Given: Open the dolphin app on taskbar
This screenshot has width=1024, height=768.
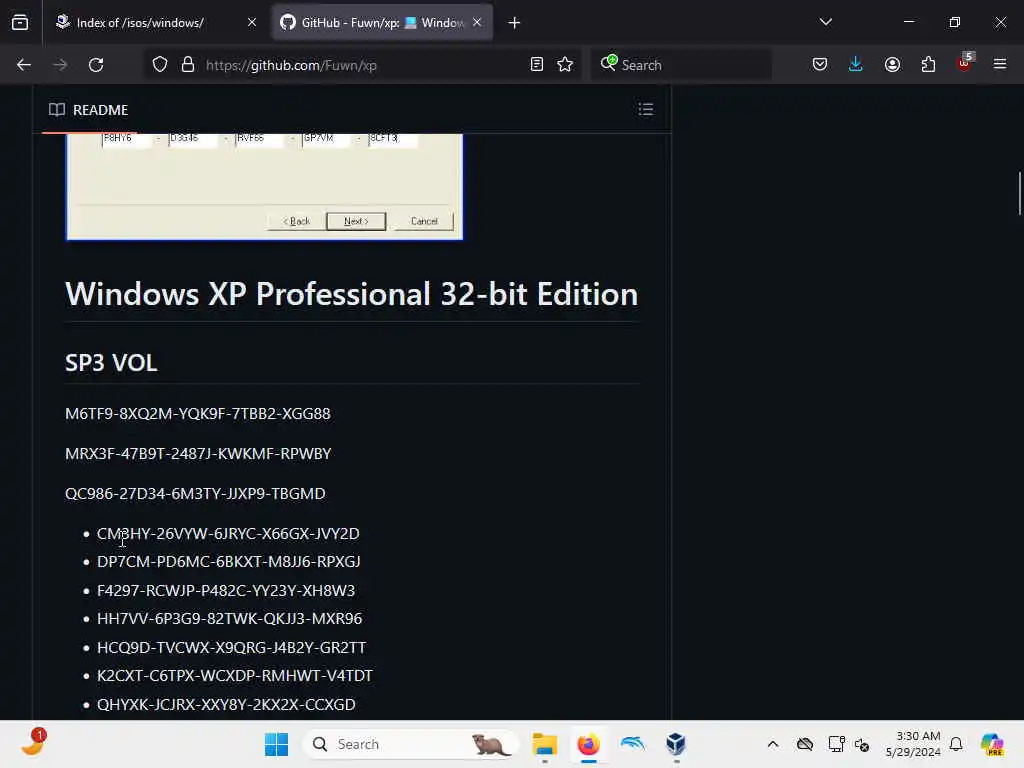Looking at the screenshot, I should tap(632, 744).
